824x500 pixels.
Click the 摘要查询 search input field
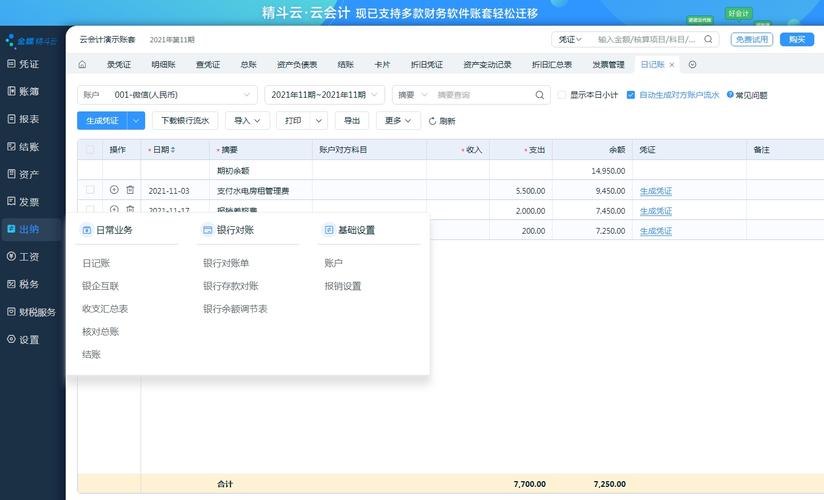pyautogui.click(x=483, y=95)
